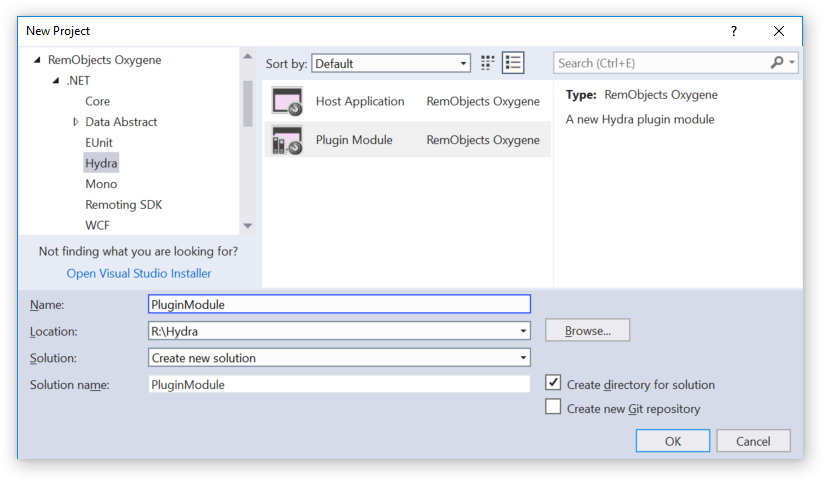Enable Create new Git repository

pyautogui.click(x=553, y=407)
